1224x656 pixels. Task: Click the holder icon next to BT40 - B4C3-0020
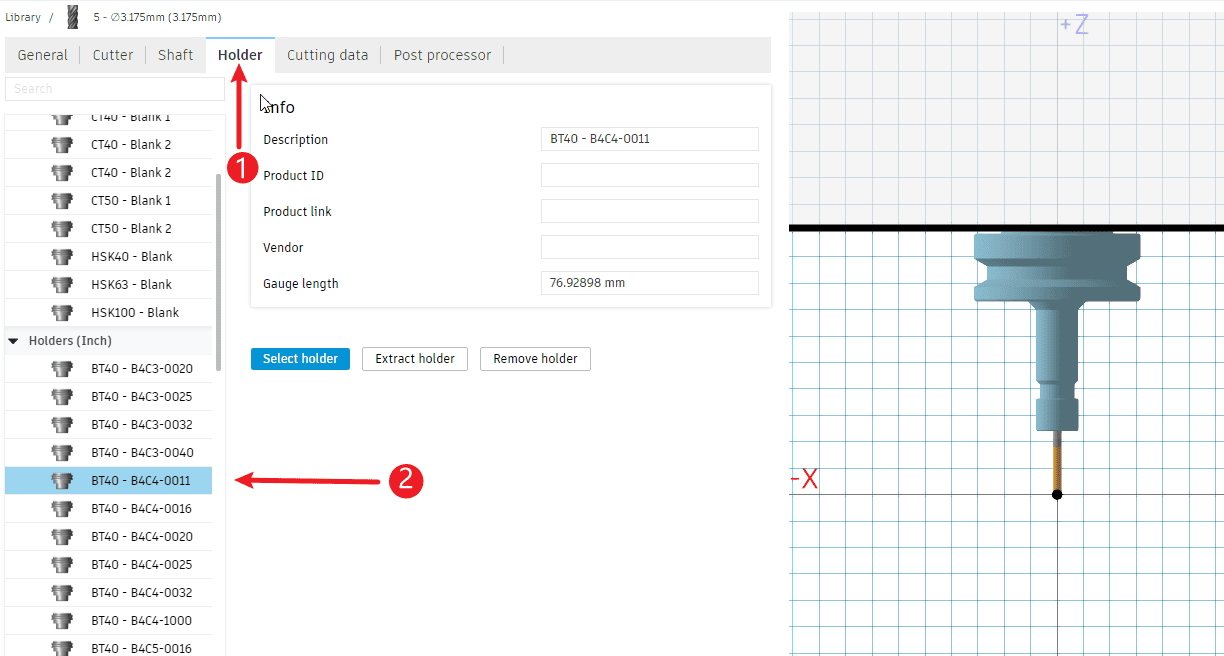[x=62, y=369]
